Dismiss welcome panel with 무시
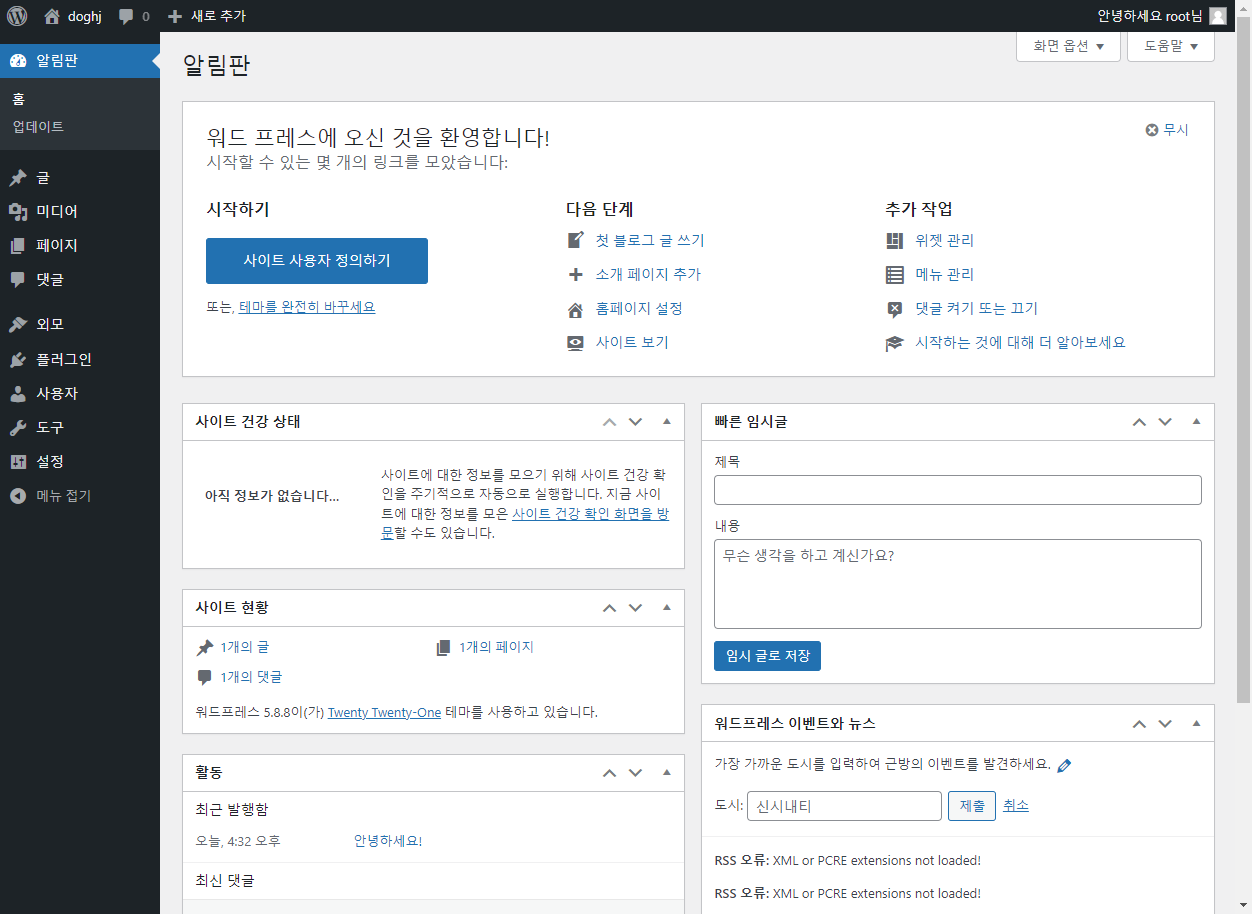 (1167, 130)
